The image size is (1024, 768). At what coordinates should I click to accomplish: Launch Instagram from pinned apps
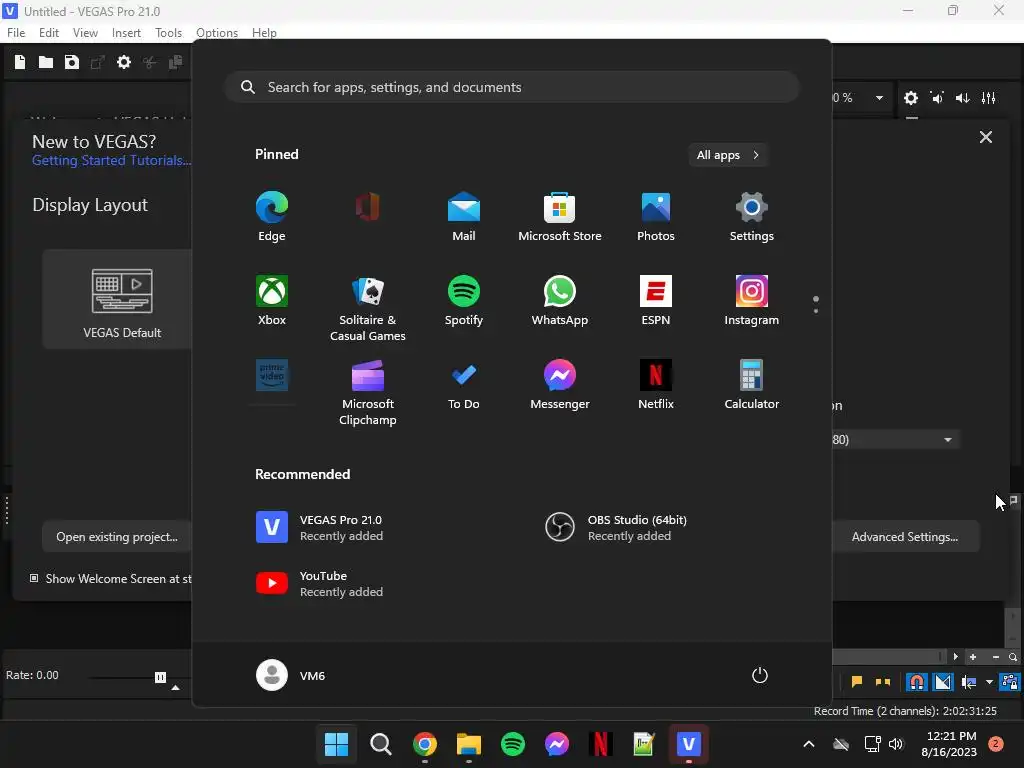point(752,300)
